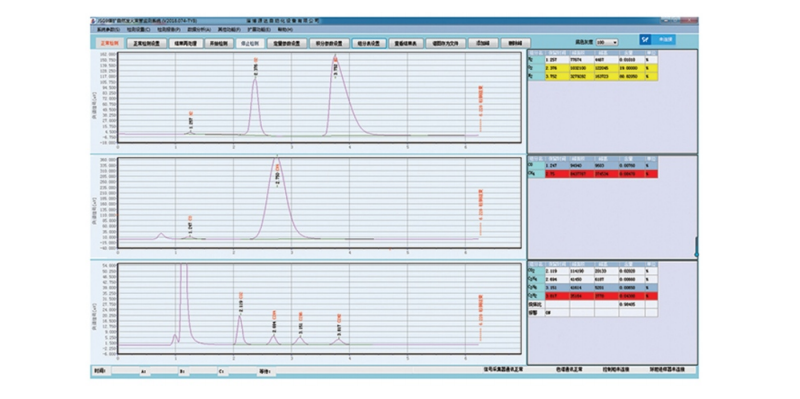Open the 帮助(H) help menu

coord(285,30)
